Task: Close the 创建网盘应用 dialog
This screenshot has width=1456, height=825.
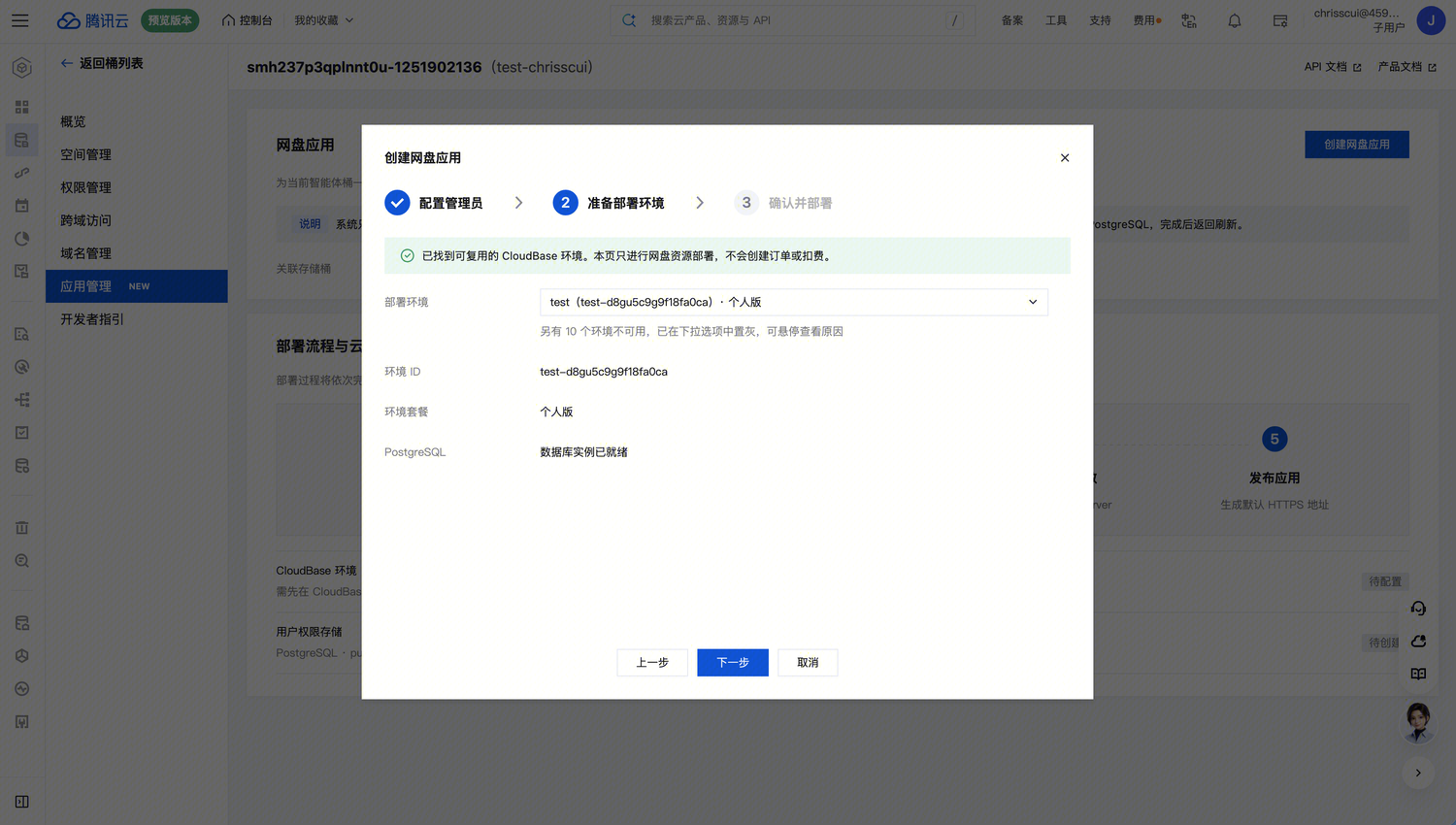Action: tap(1065, 158)
